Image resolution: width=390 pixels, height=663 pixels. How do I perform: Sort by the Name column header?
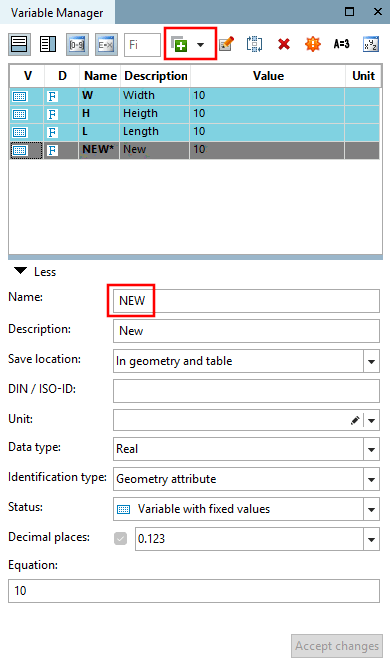click(100, 76)
